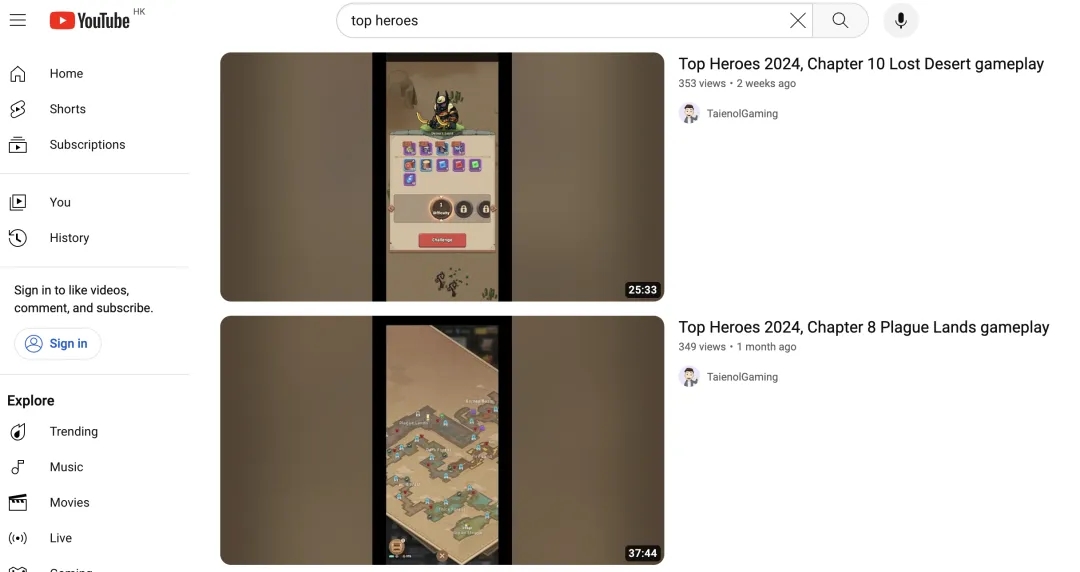Click the YouTube logo
The width and height of the screenshot is (1080, 572).
coord(90,21)
